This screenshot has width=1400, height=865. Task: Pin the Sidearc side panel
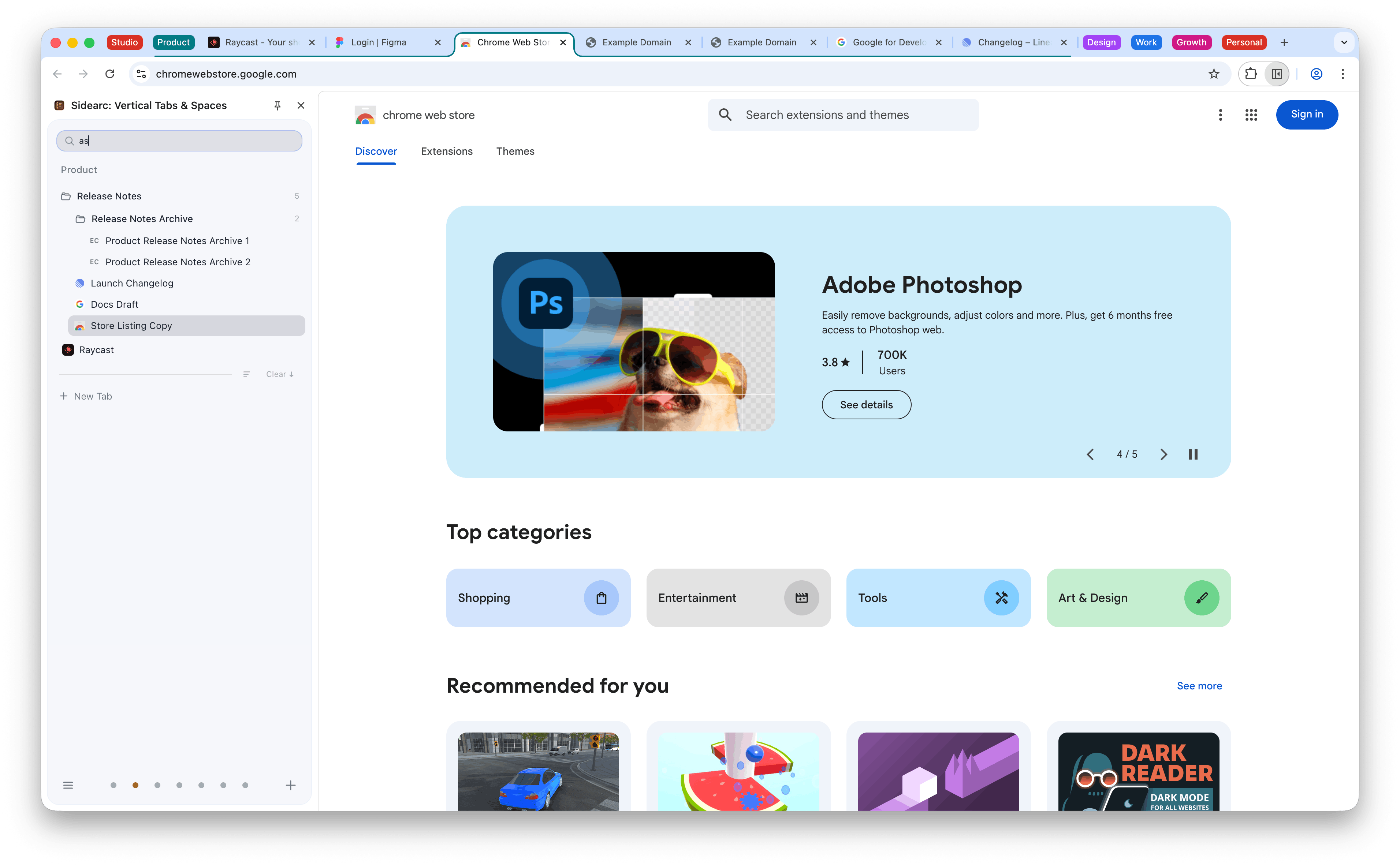pos(277,105)
